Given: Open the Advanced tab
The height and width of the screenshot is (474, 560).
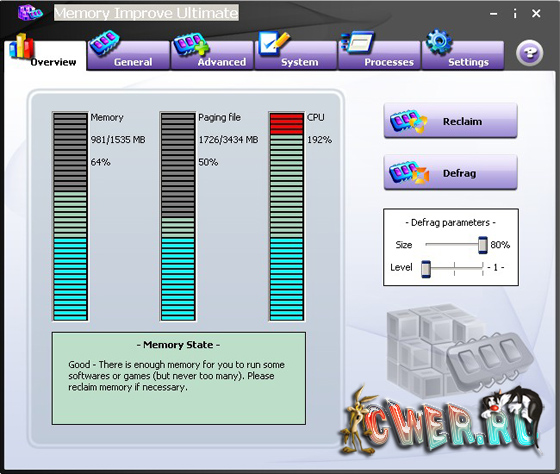Looking at the screenshot, I should pos(212,56).
